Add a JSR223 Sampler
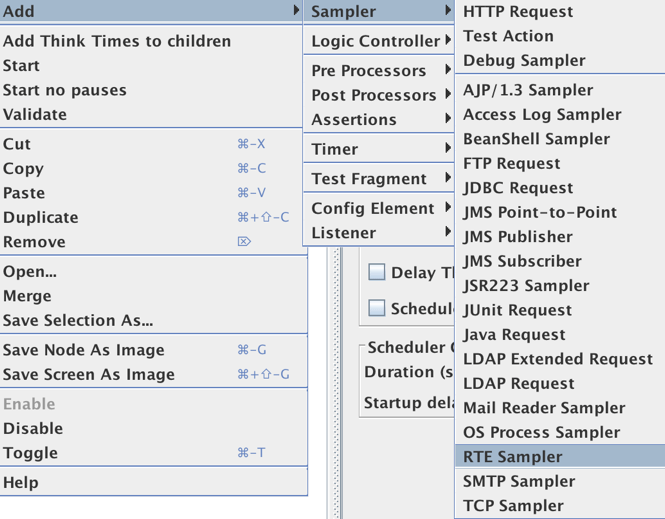Image resolution: width=665 pixels, height=519 pixels. tap(560, 286)
